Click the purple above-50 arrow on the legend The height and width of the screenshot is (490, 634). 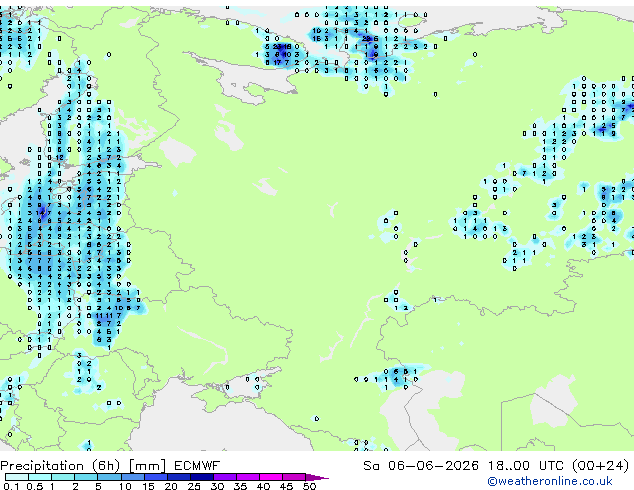click(x=317, y=477)
